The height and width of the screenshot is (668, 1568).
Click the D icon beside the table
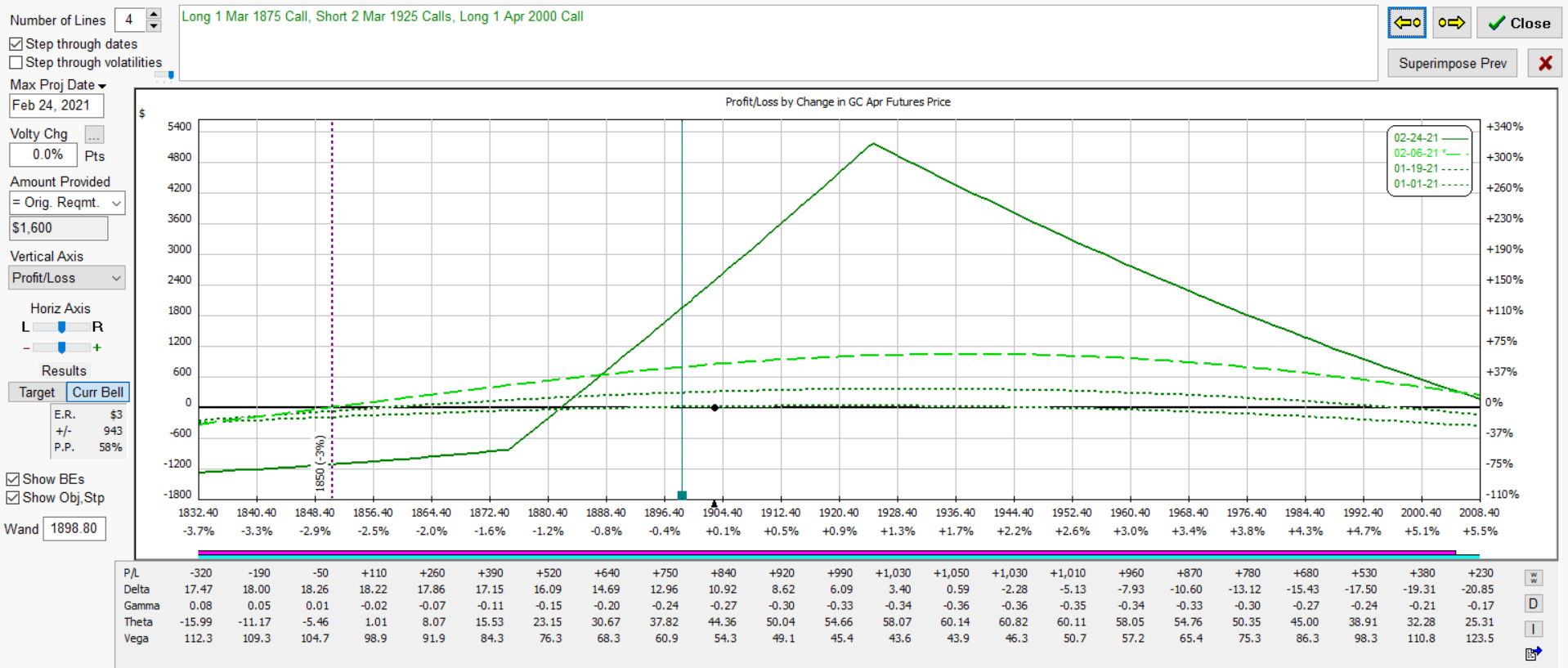(1533, 603)
